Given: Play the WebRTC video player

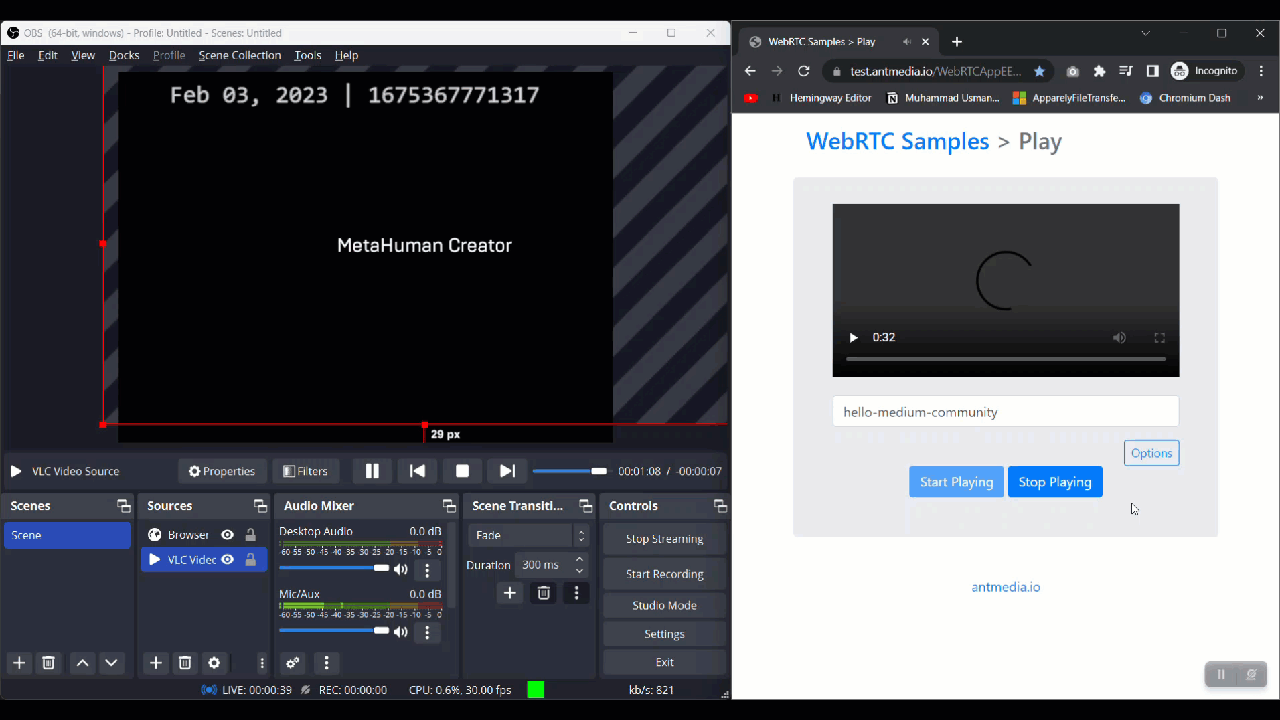Looking at the screenshot, I should coord(853,338).
